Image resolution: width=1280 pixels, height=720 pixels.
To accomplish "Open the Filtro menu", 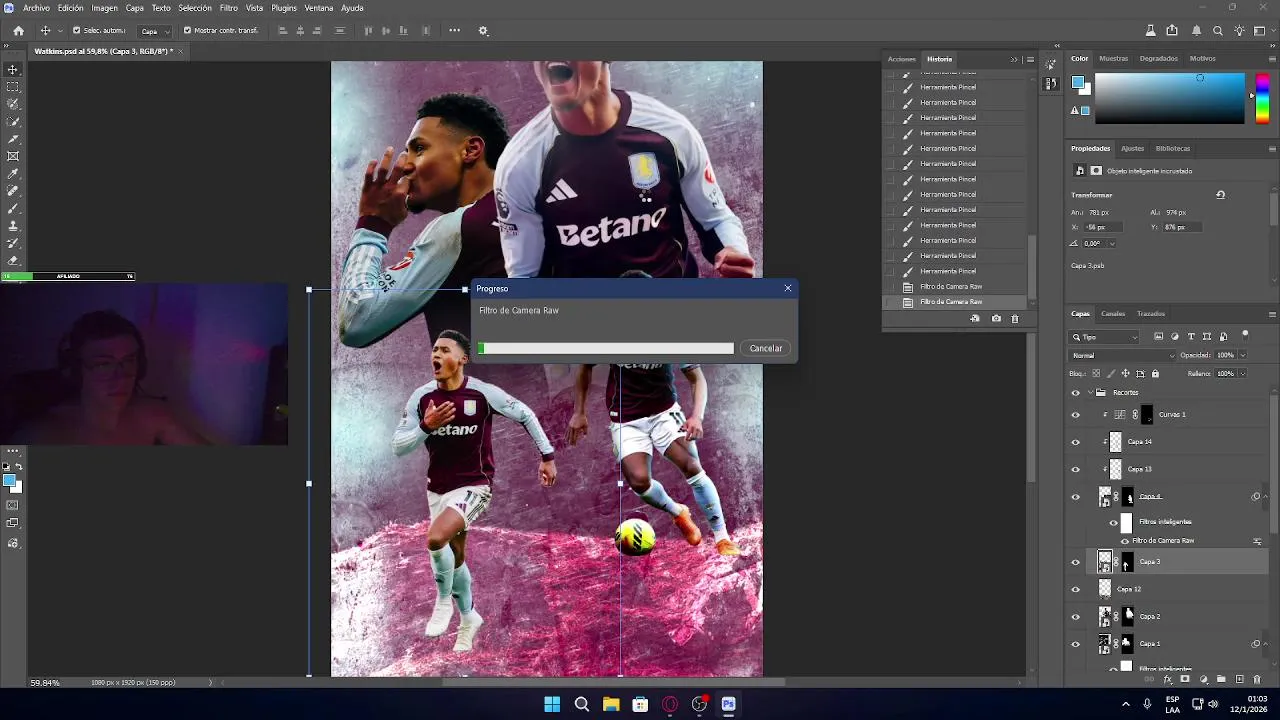I will click(228, 8).
